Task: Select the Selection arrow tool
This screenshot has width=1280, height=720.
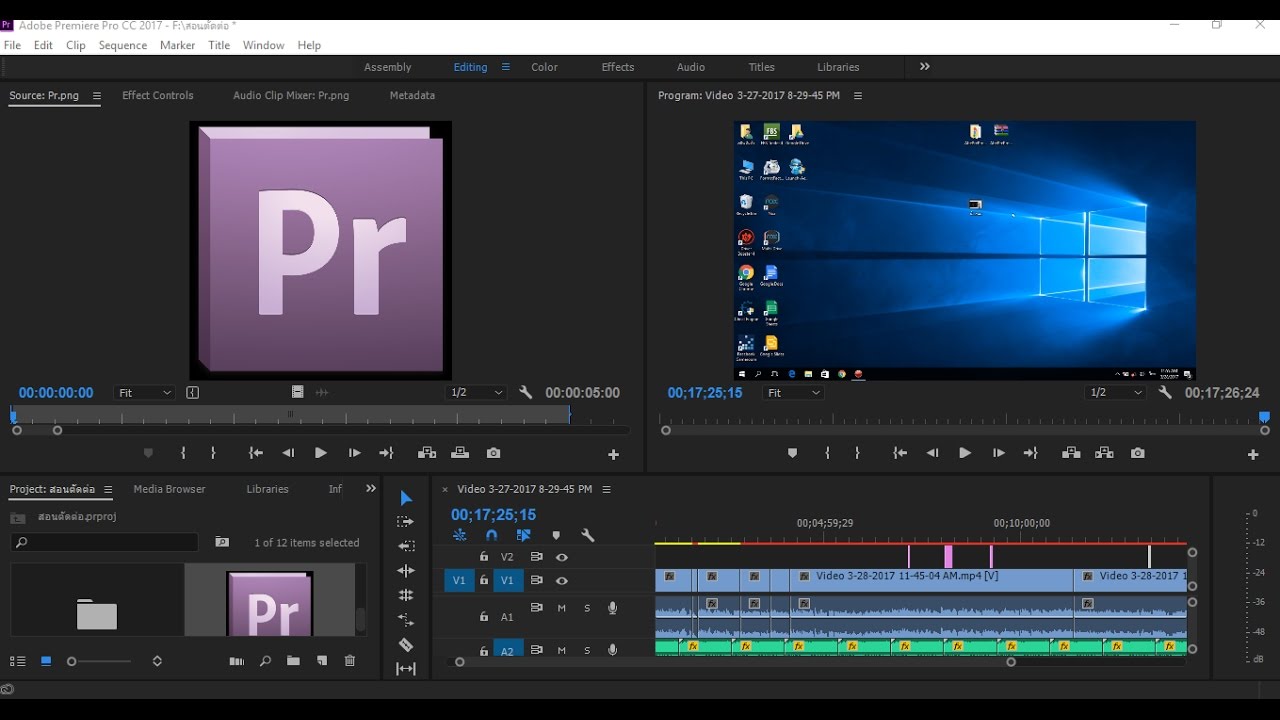Action: [x=405, y=498]
